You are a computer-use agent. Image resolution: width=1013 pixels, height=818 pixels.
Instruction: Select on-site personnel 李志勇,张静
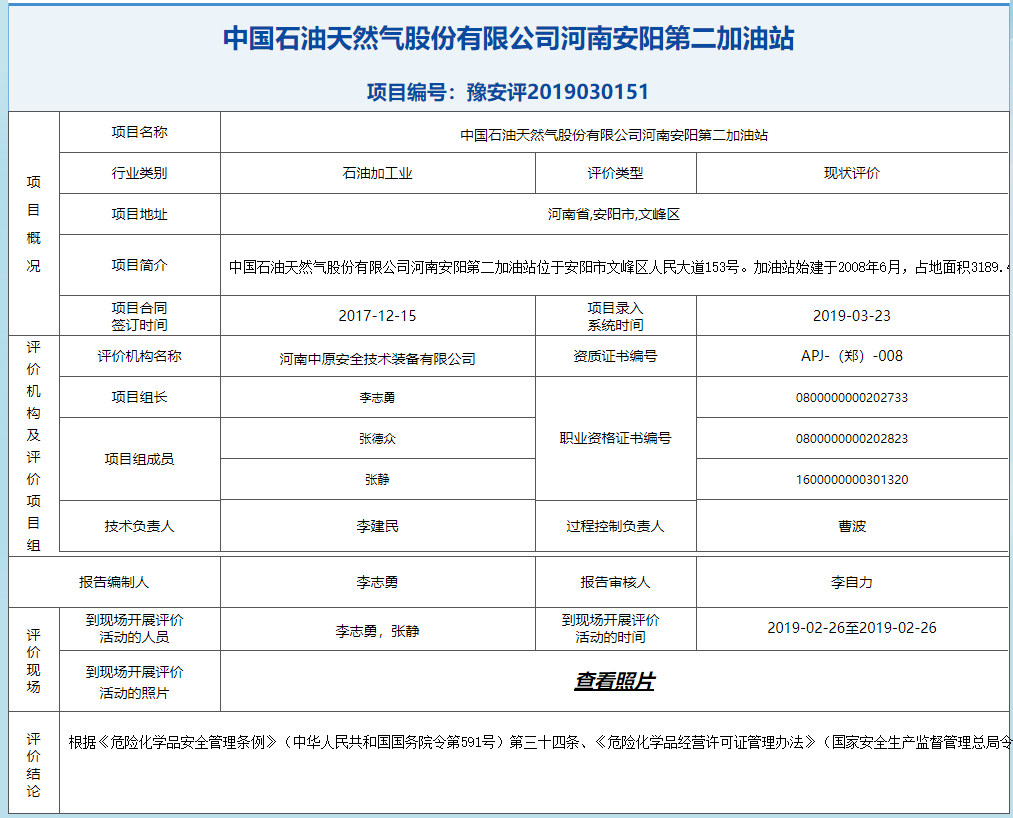(x=377, y=631)
